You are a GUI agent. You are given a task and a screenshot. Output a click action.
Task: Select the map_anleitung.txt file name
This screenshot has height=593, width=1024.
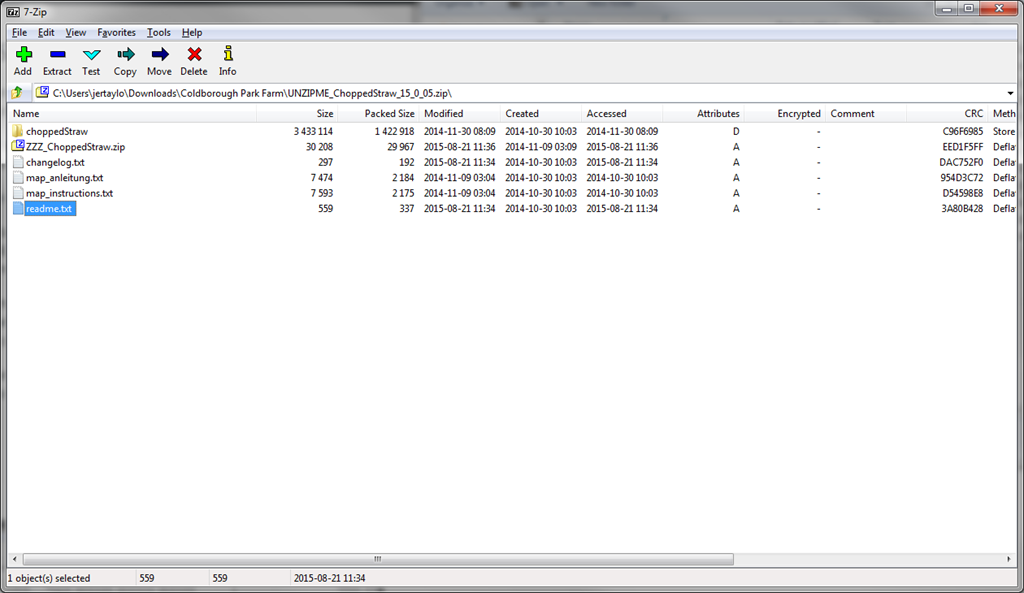[65, 178]
